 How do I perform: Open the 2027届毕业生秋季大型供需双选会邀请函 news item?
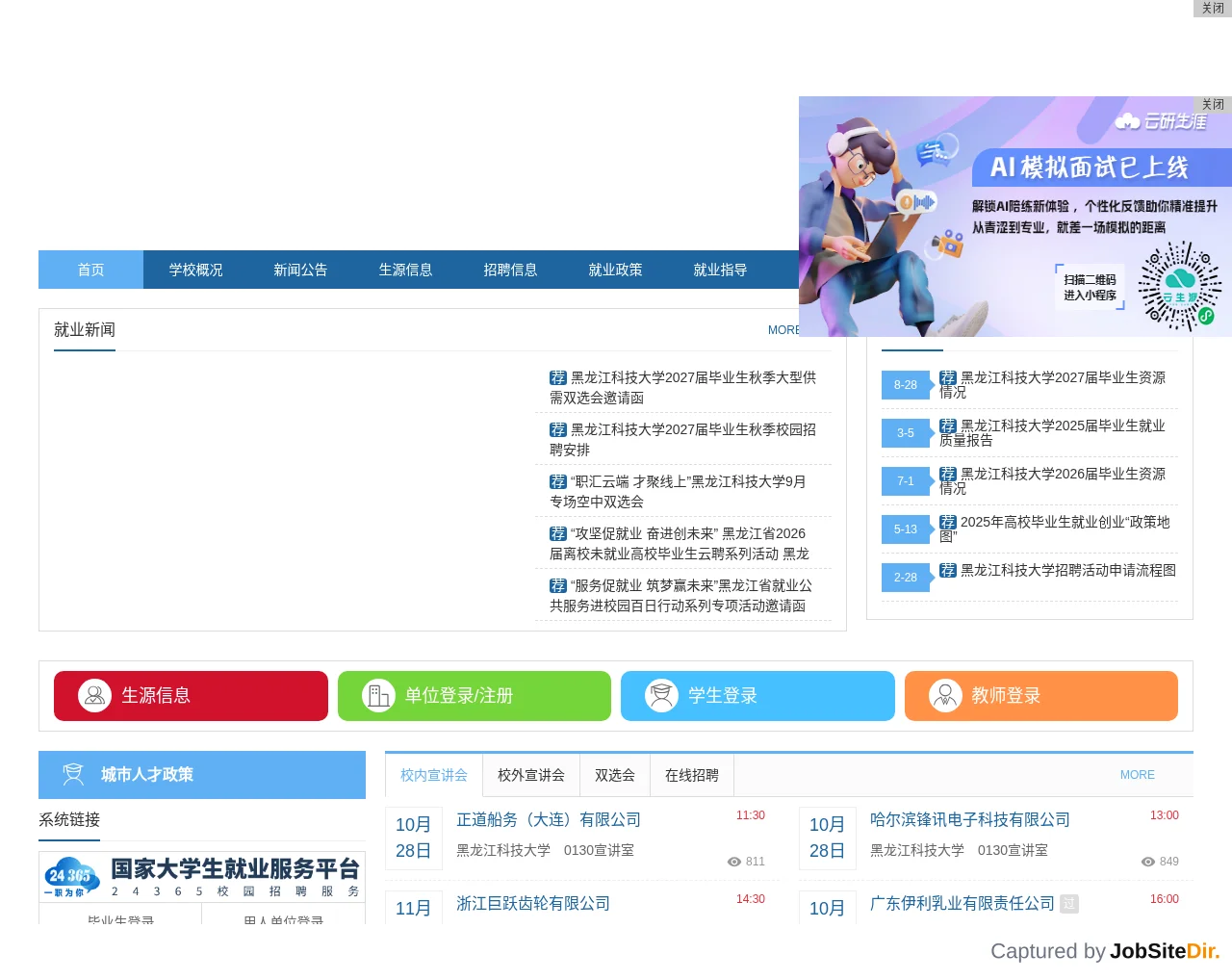pyautogui.click(x=683, y=387)
